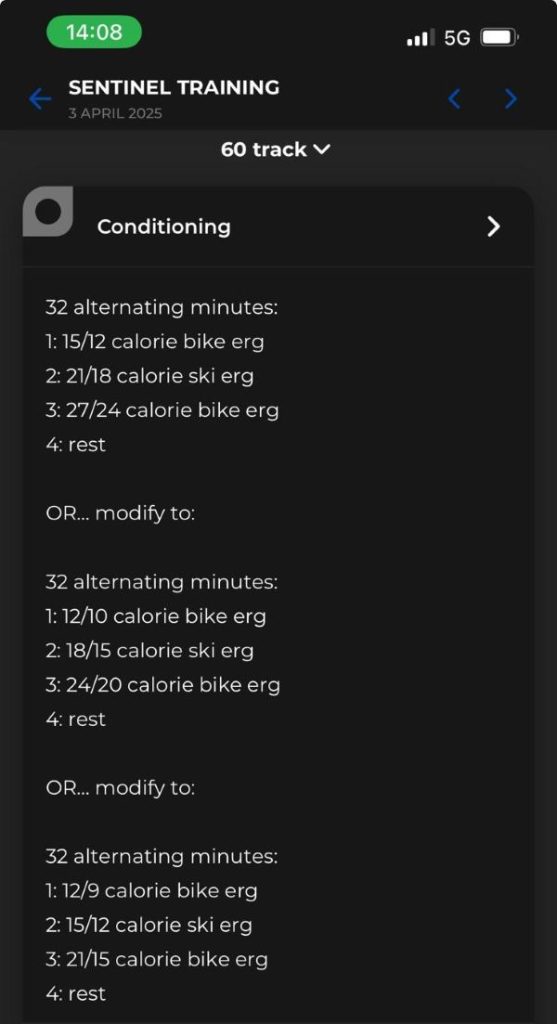
Task: Tap the battery indicator icon
Action: [x=500, y=38]
